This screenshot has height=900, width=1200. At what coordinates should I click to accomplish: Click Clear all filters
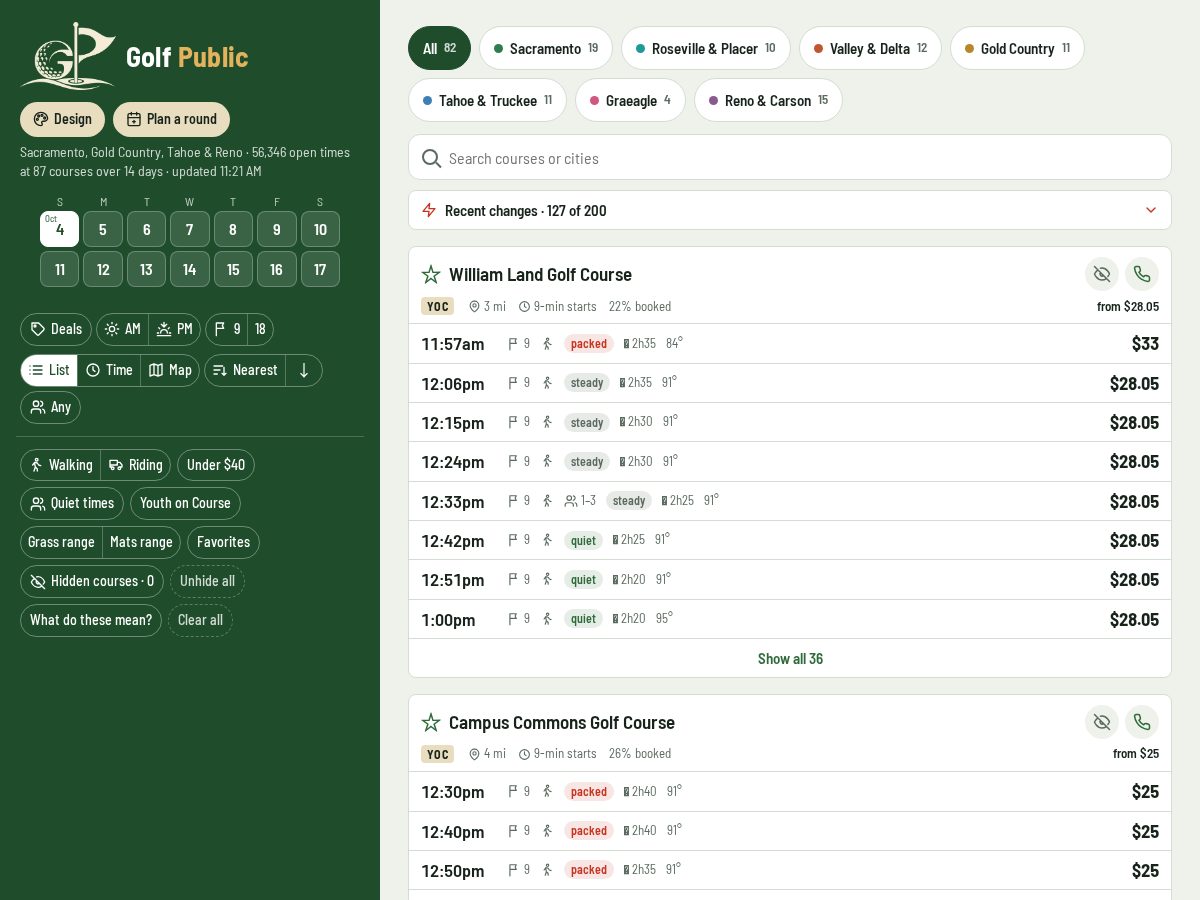coord(200,620)
